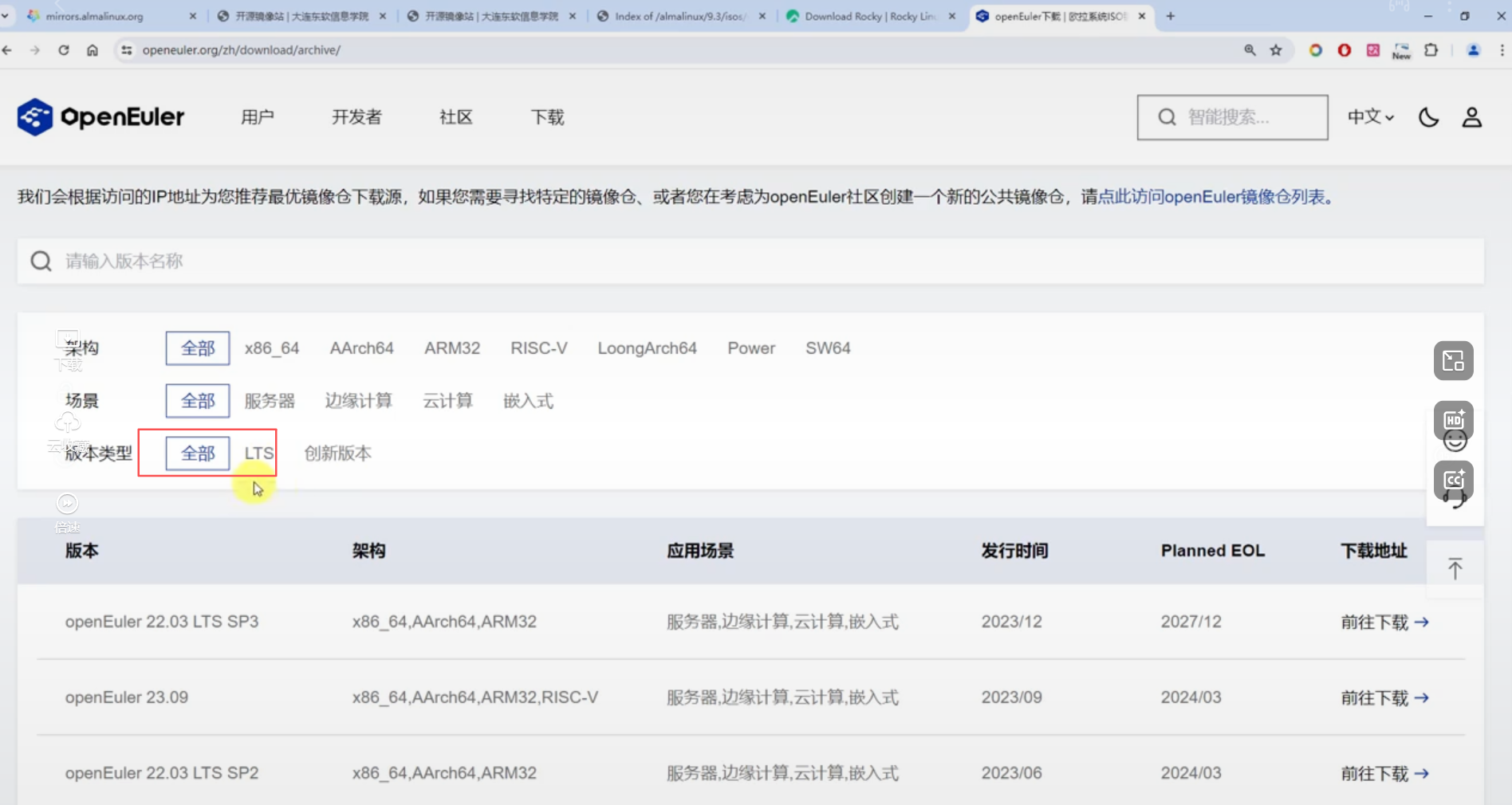Image resolution: width=1512 pixels, height=805 pixels.
Task: Open the 社区 menu
Action: (456, 117)
